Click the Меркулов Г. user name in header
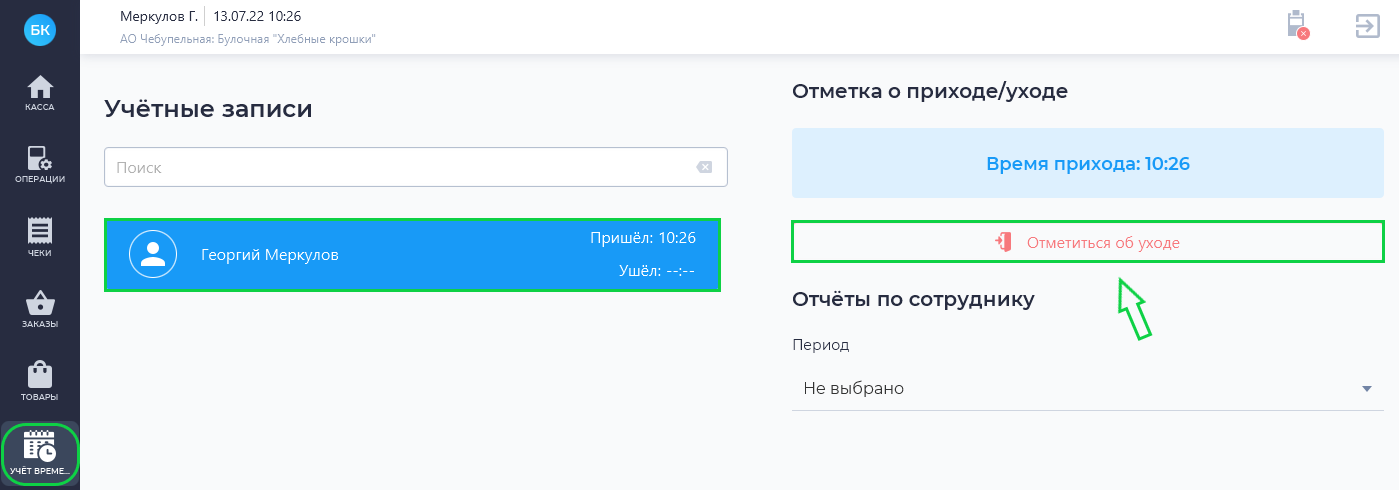Viewport: 1399px width, 490px height. pyautogui.click(x=158, y=17)
